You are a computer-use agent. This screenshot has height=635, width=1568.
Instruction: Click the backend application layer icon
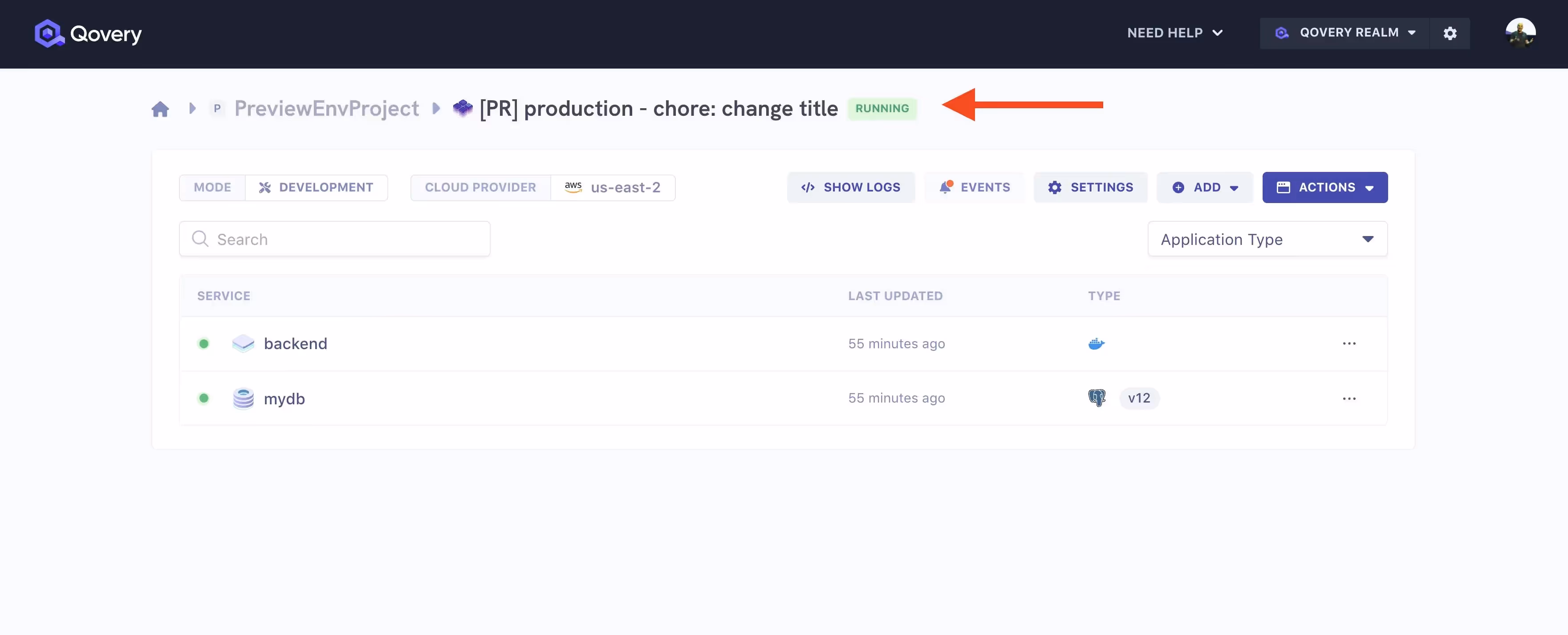pyautogui.click(x=243, y=343)
